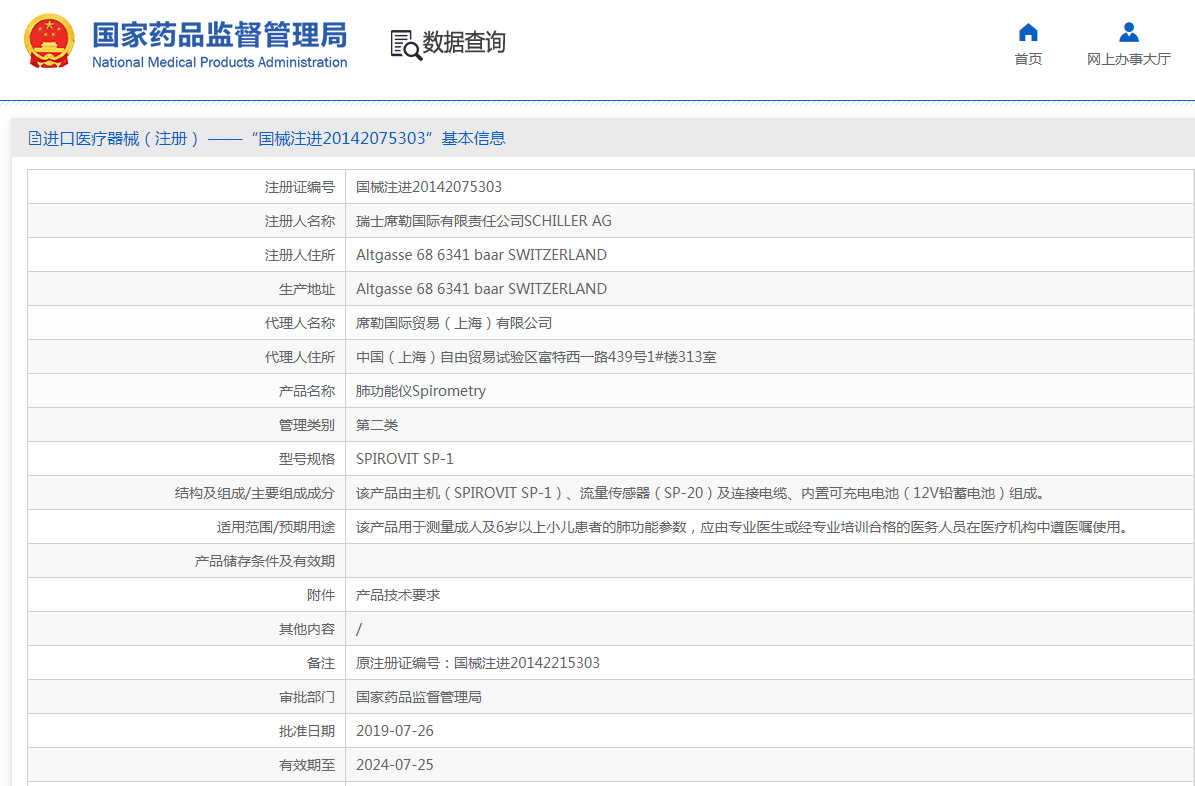This screenshot has height=786, width=1195.
Task: Click the document icon before 进口医疗器械
Action: pos(34,138)
